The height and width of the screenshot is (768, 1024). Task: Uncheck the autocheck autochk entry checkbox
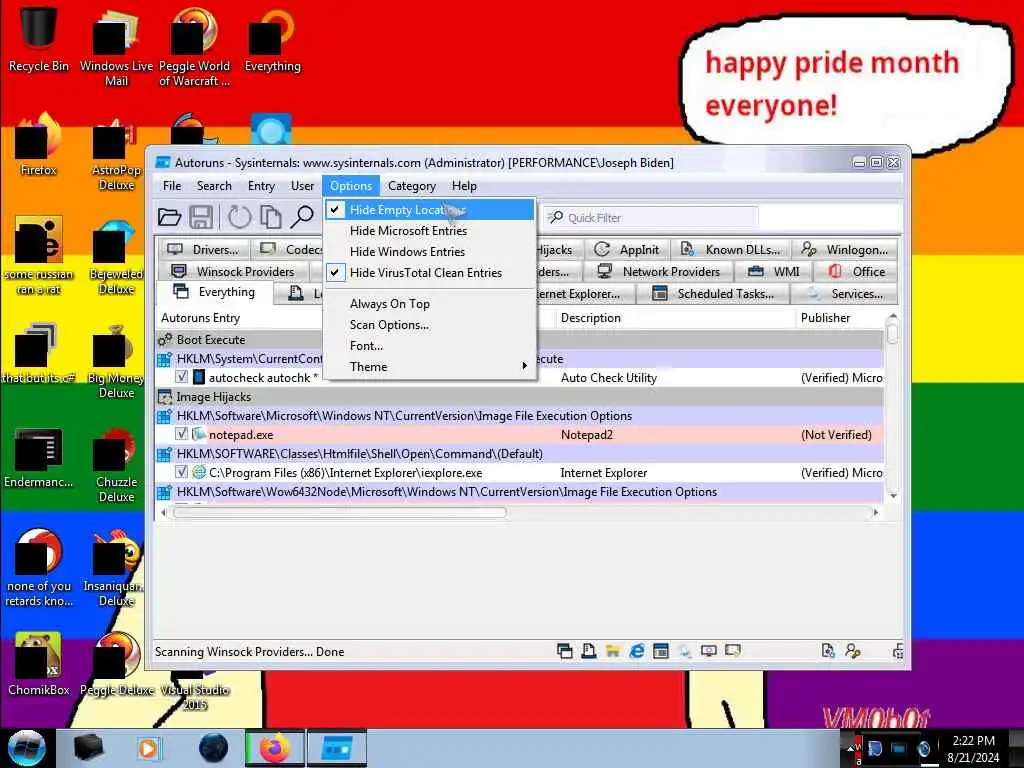[182, 377]
